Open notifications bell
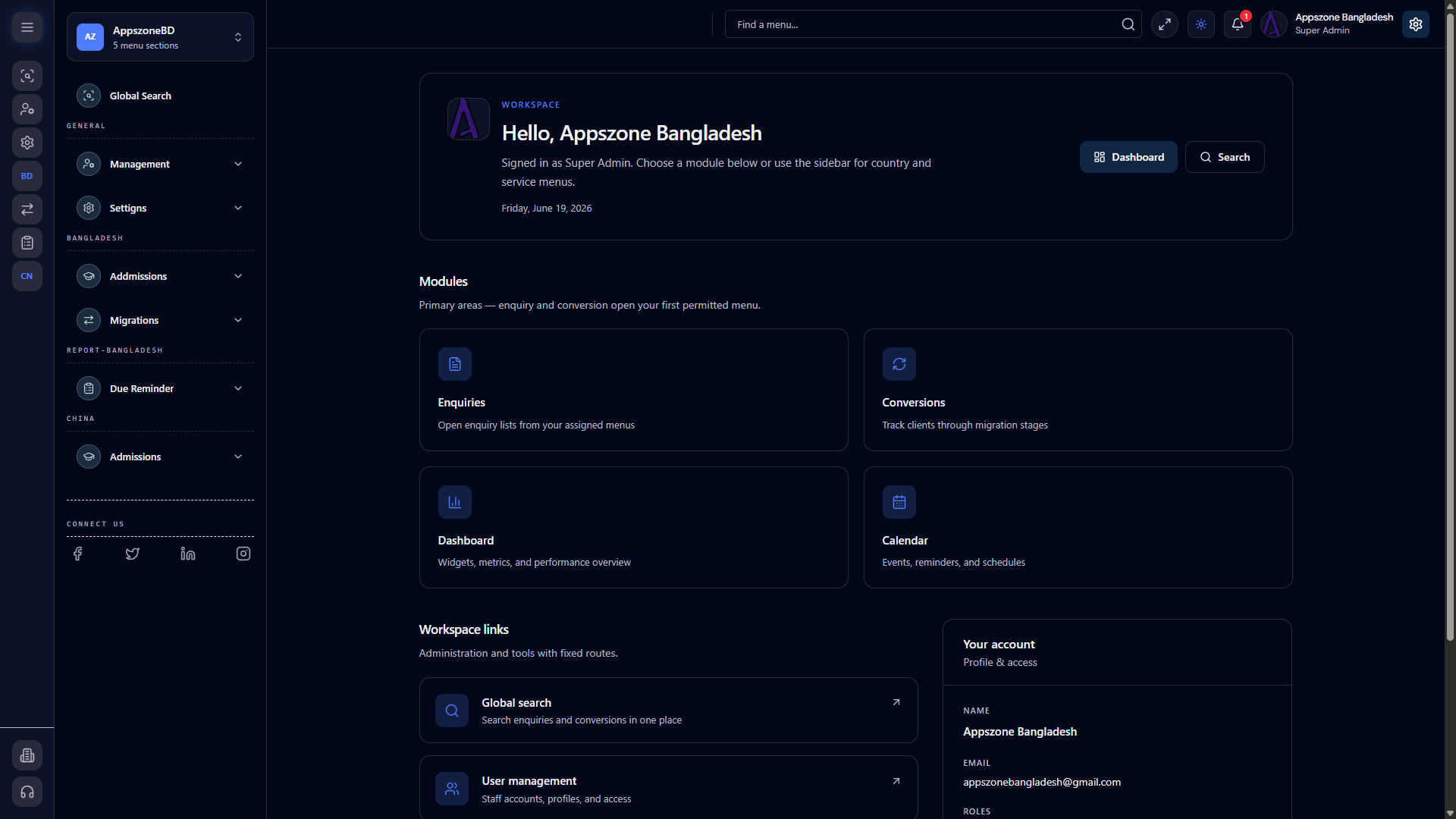The width and height of the screenshot is (1456, 819). [x=1238, y=24]
